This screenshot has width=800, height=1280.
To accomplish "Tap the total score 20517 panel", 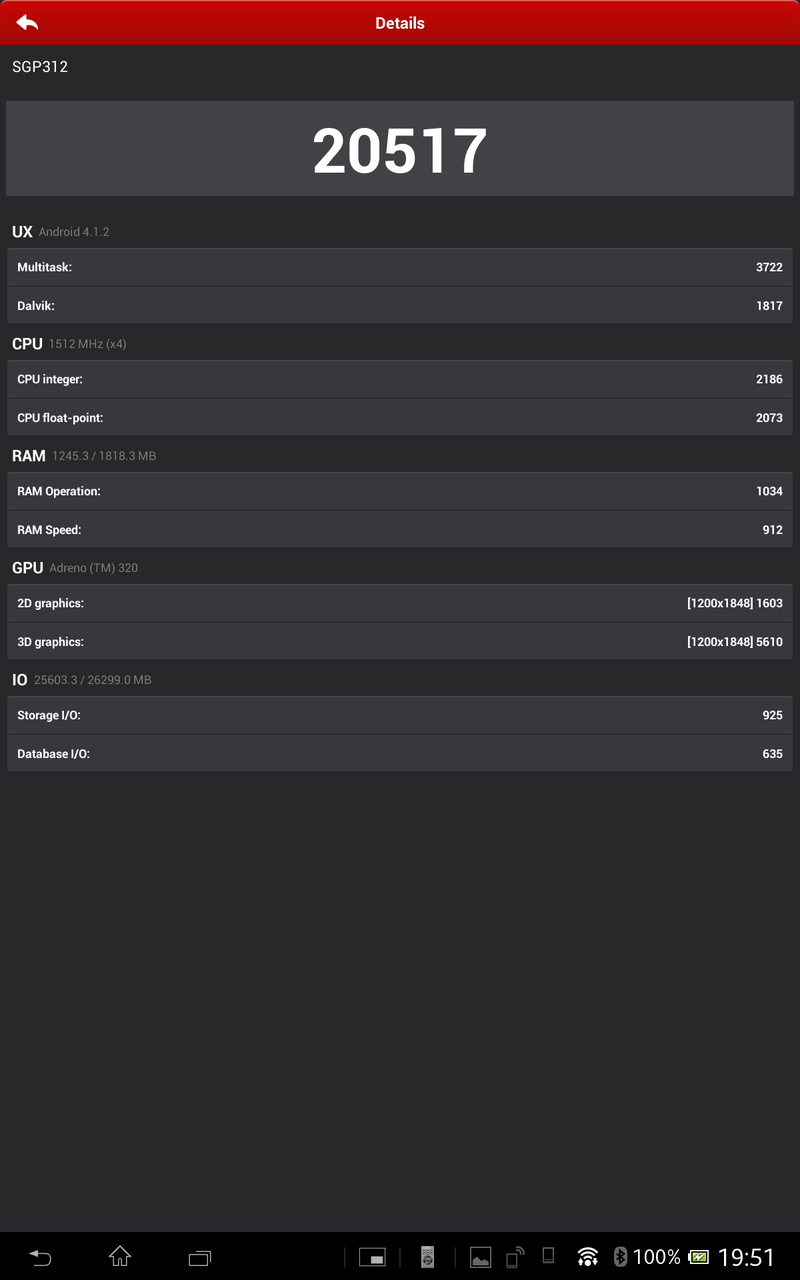I will 400,149.
